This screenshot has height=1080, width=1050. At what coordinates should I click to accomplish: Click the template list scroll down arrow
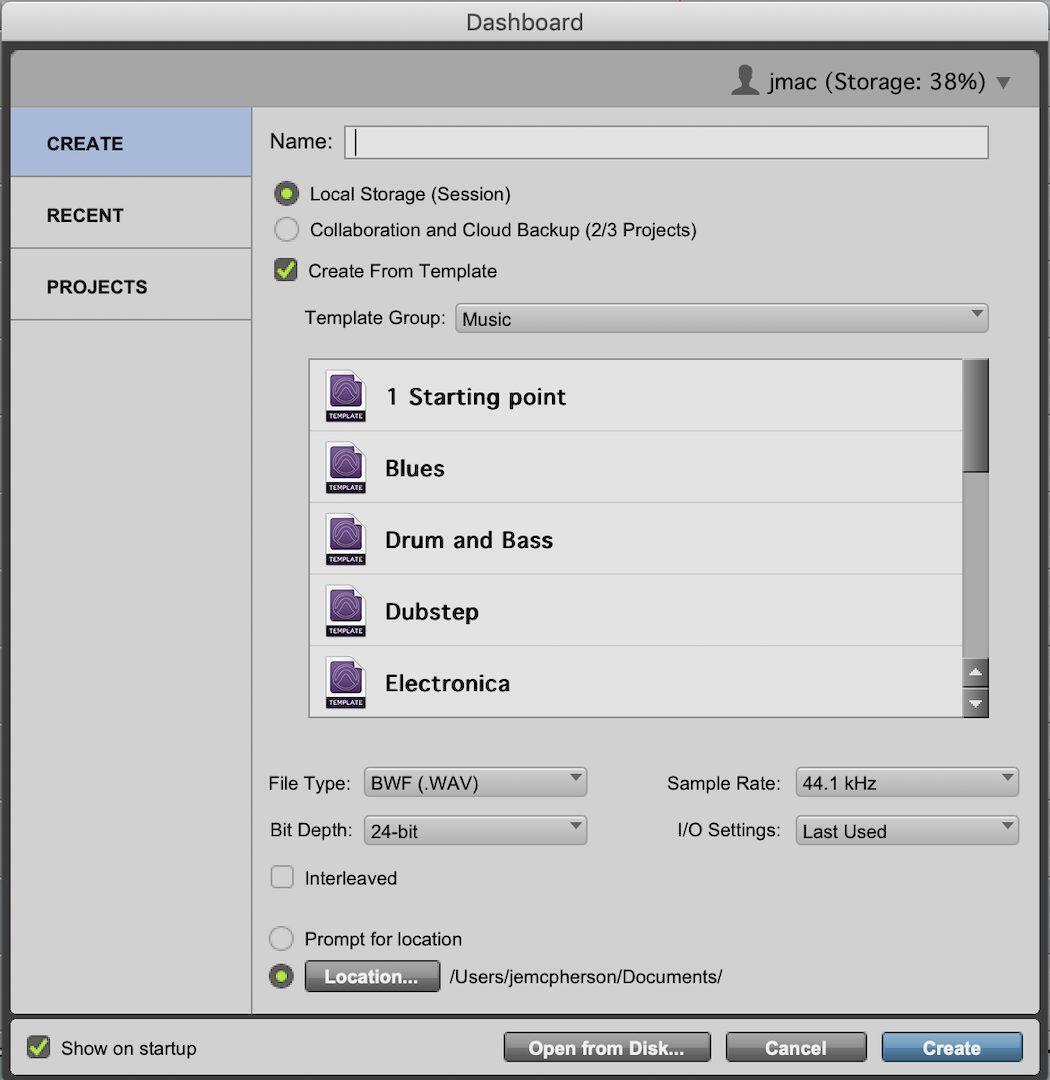click(x=975, y=704)
